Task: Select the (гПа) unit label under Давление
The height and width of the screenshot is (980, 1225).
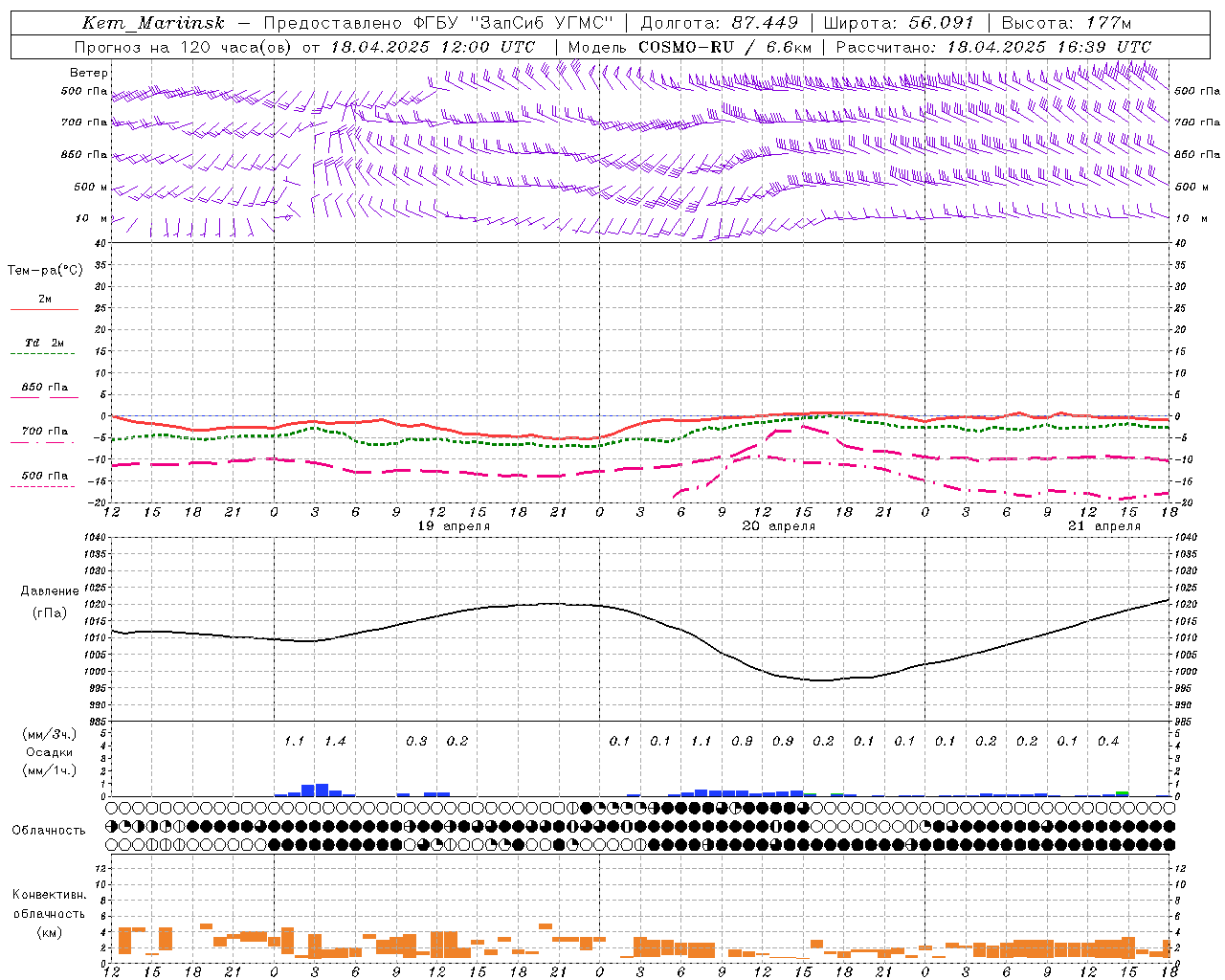Action: (x=50, y=612)
